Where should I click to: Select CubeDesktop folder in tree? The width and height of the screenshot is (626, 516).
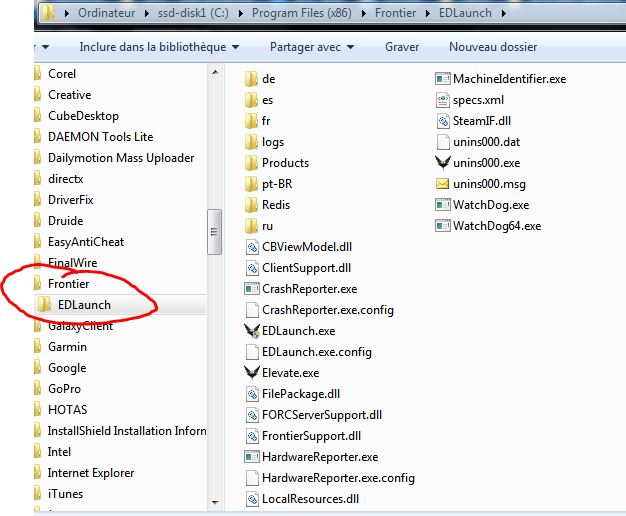(83, 116)
